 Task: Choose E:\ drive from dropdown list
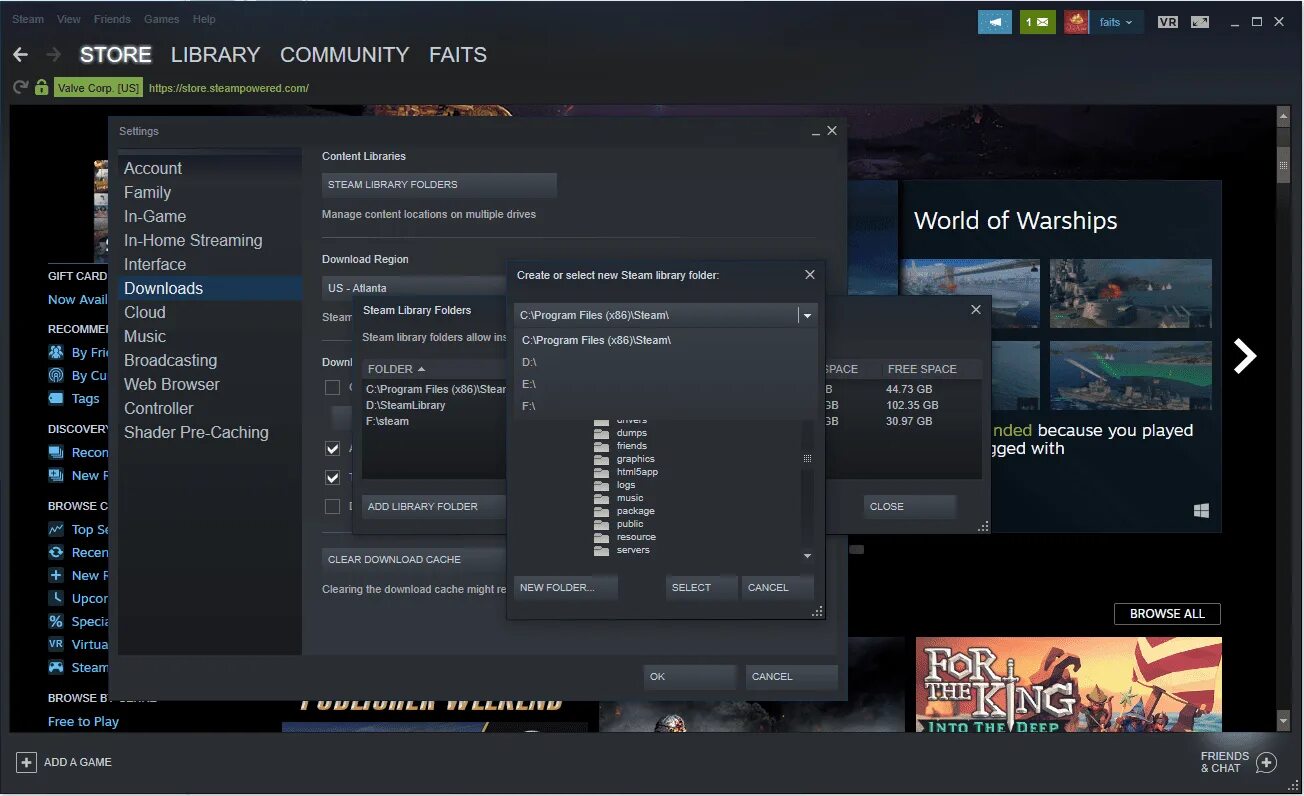coord(666,384)
